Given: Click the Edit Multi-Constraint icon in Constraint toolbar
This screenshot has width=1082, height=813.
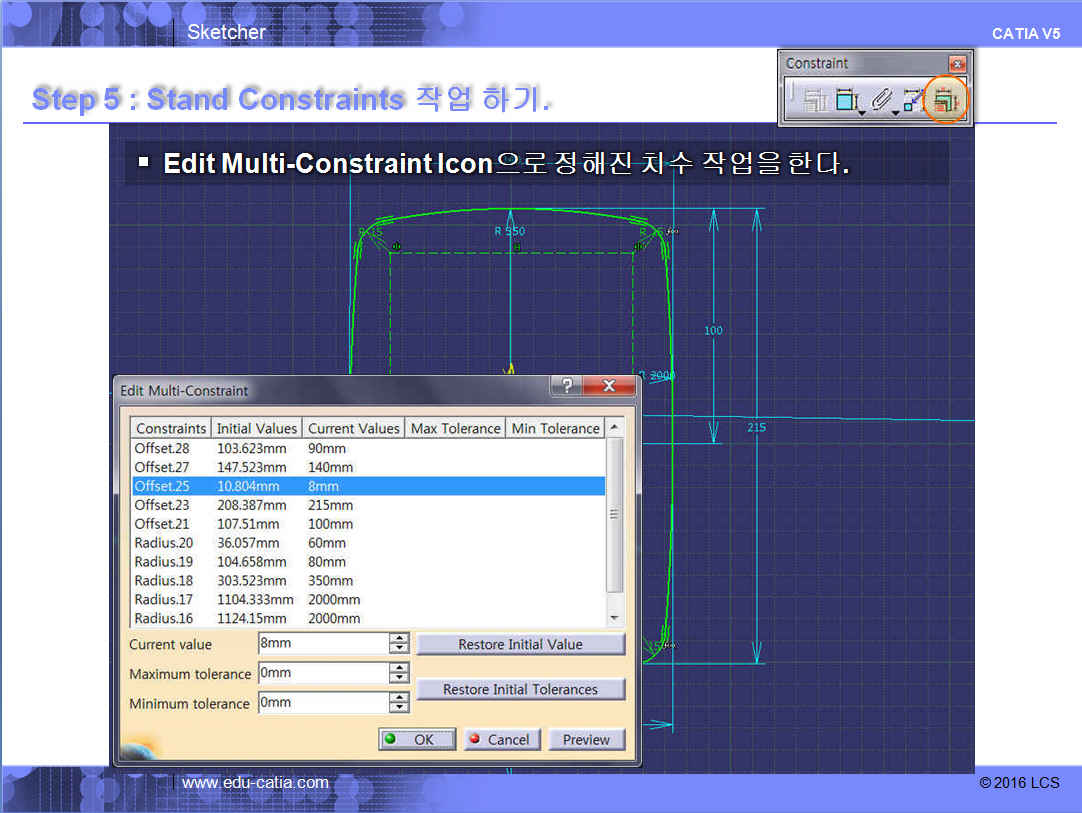Looking at the screenshot, I should [x=945, y=100].
